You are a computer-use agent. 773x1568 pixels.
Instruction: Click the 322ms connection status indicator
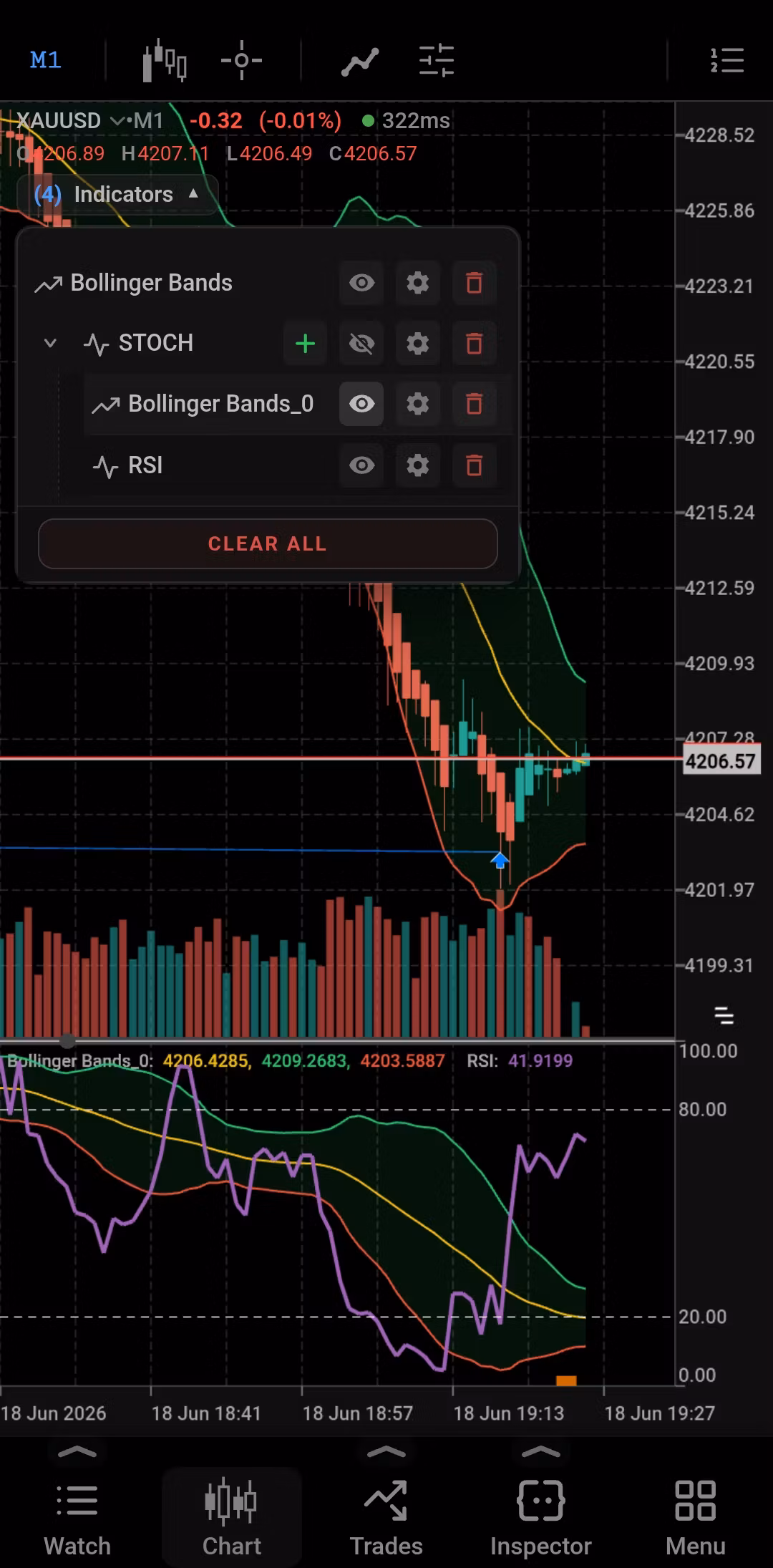pyautogui.click(x=407, y=121)
